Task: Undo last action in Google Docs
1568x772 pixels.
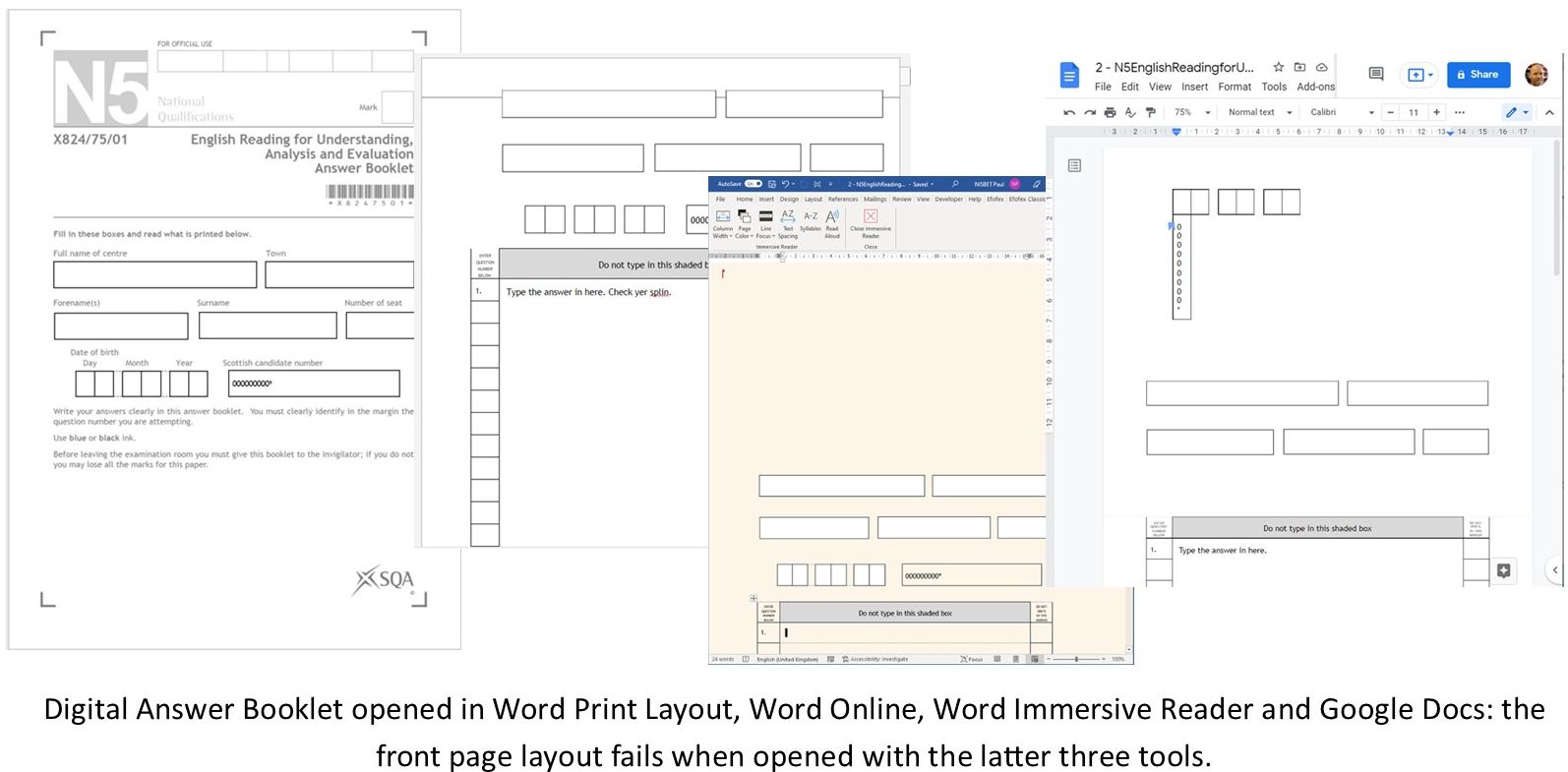Action: coord(1069,112)
